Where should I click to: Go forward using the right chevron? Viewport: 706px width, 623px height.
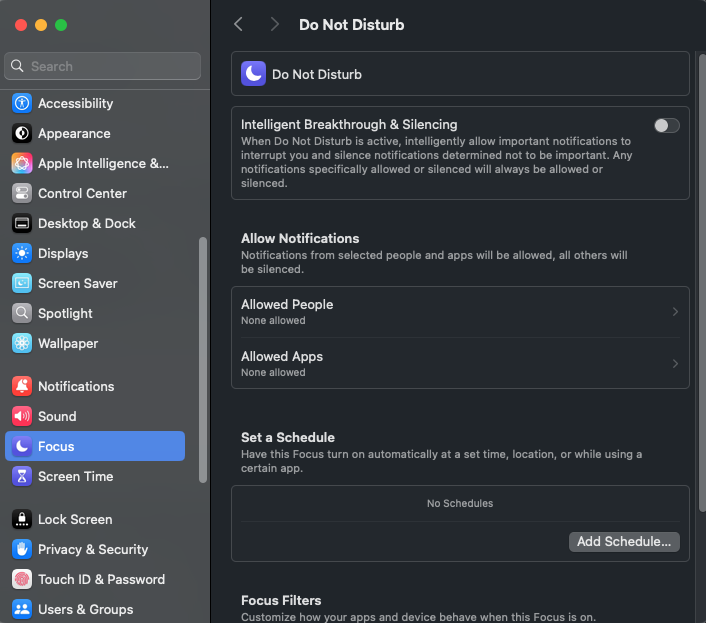(274, 24)
